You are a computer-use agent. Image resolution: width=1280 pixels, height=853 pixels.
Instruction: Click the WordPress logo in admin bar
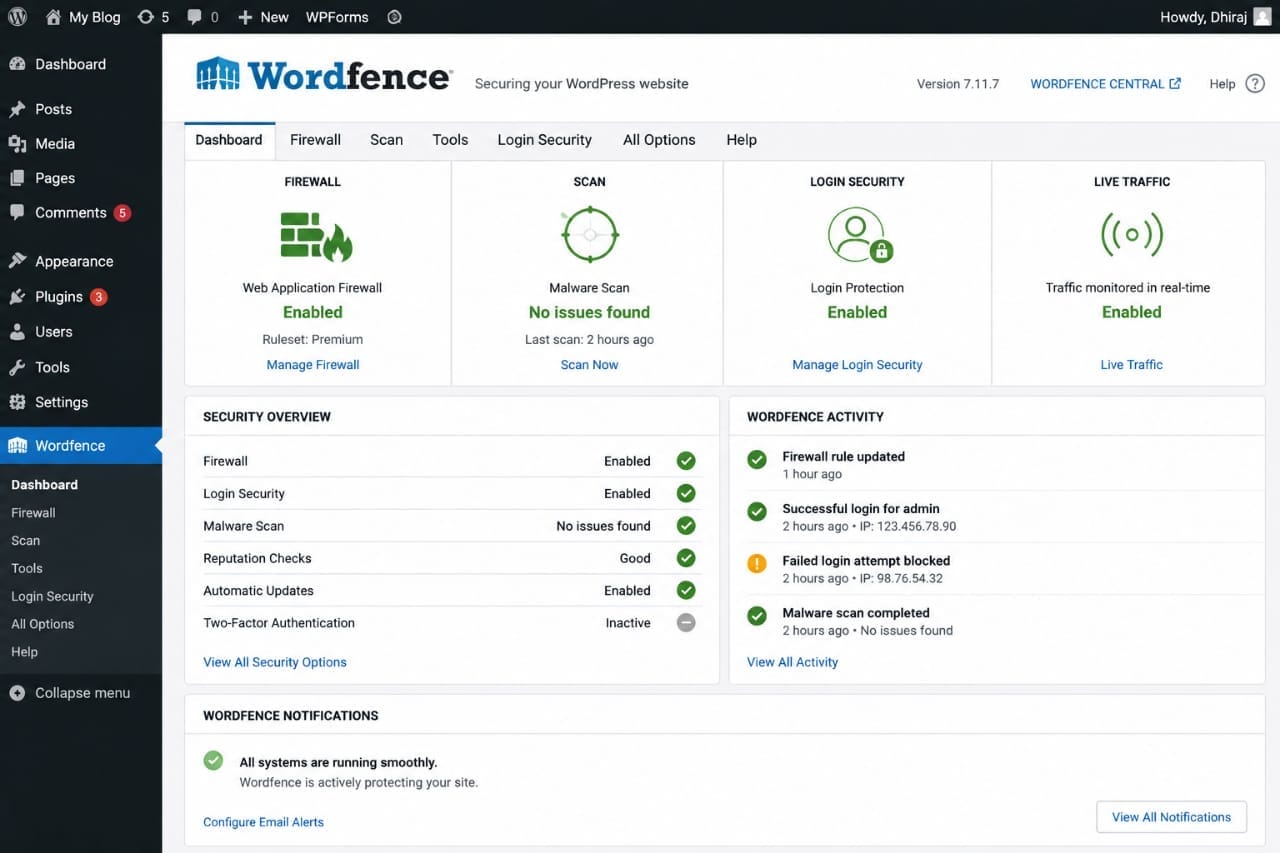[17, 17]
